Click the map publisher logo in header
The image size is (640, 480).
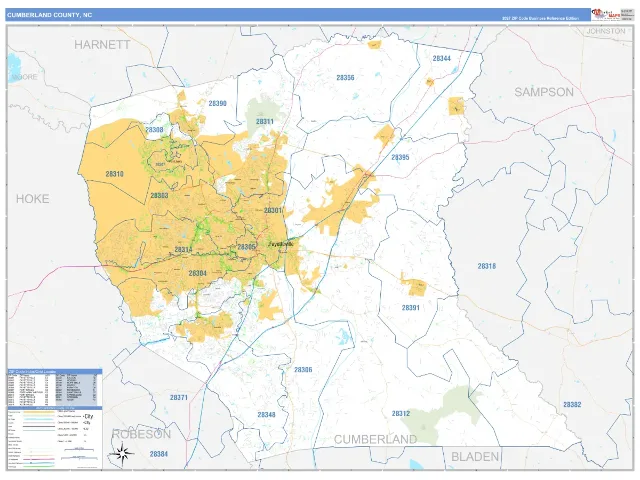point(605,14)
